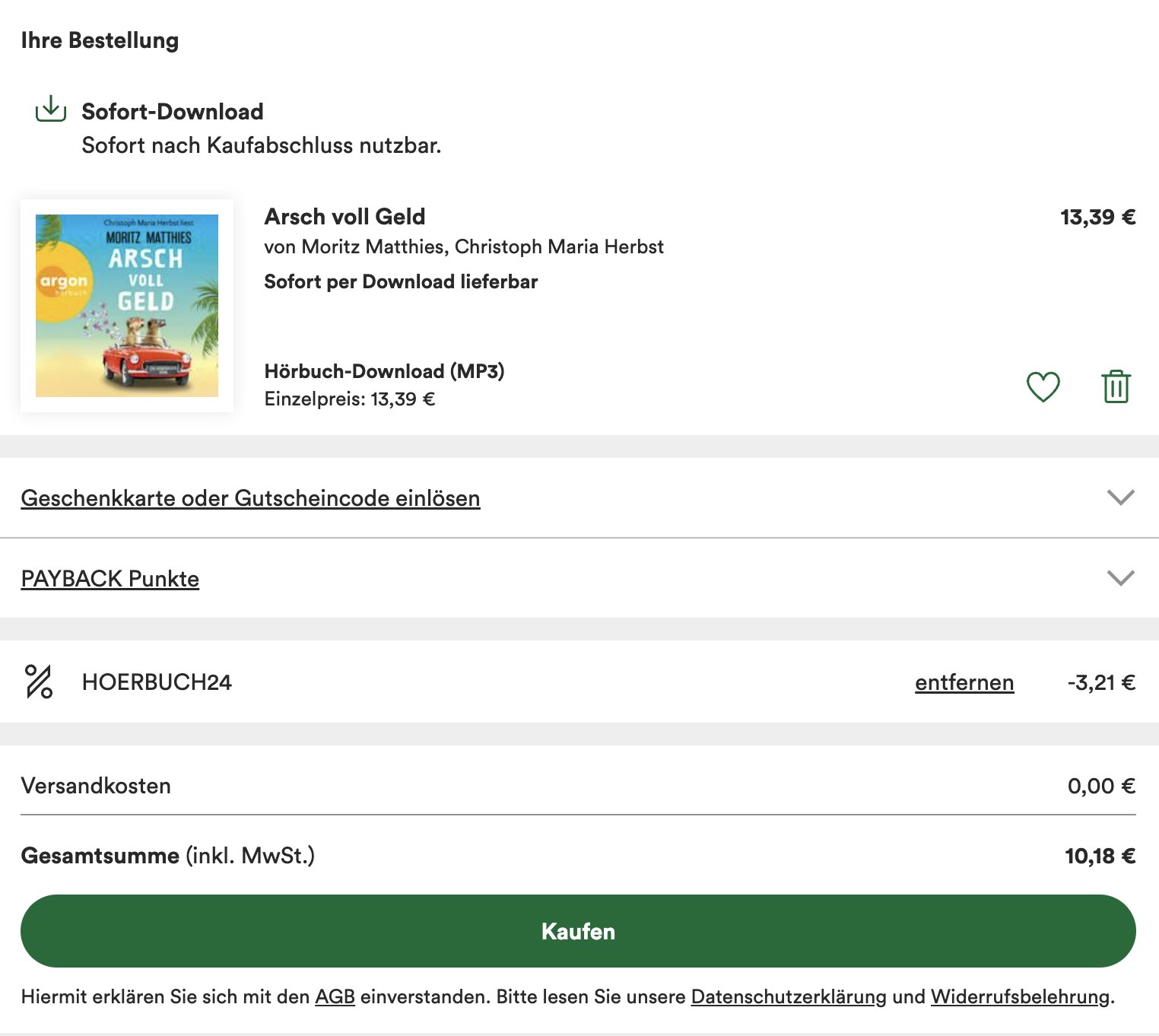Open the Datenschutzerklärung link
Image resolution: width=1159 pixels, height=1036 pixels.
(786, 994)
